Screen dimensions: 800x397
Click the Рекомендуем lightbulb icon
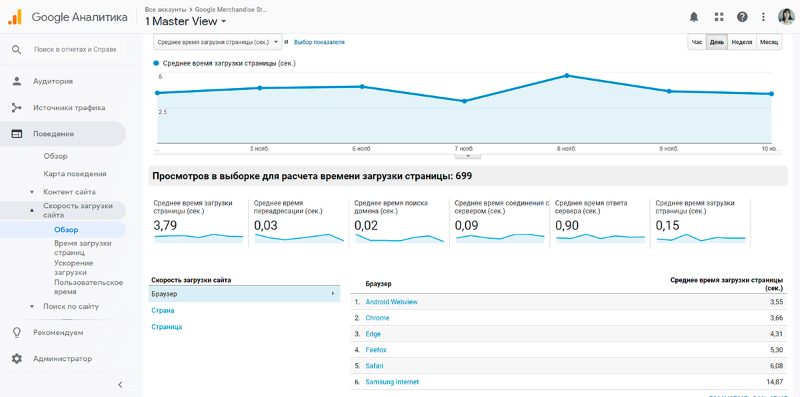coord(17,332)
